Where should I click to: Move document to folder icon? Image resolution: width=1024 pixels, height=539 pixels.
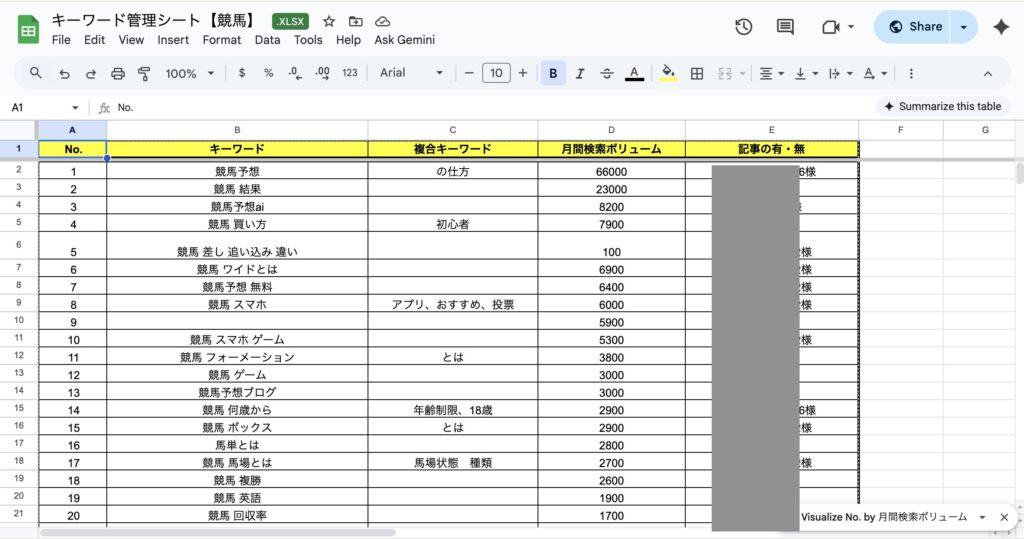[355, 22]
